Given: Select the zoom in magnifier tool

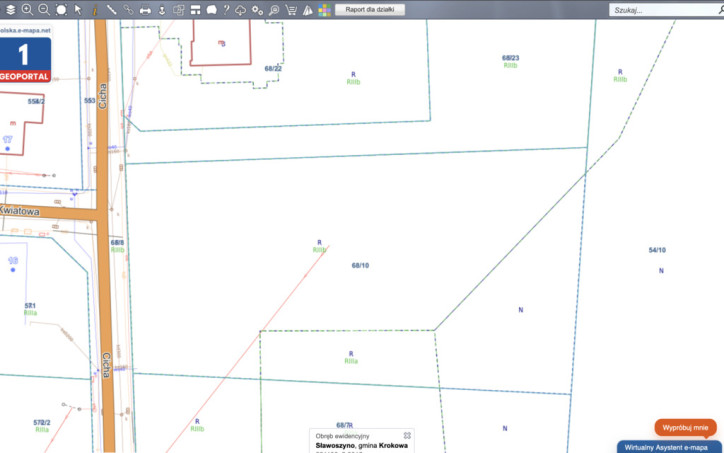Looking at the screenshot, I should 27,10.
